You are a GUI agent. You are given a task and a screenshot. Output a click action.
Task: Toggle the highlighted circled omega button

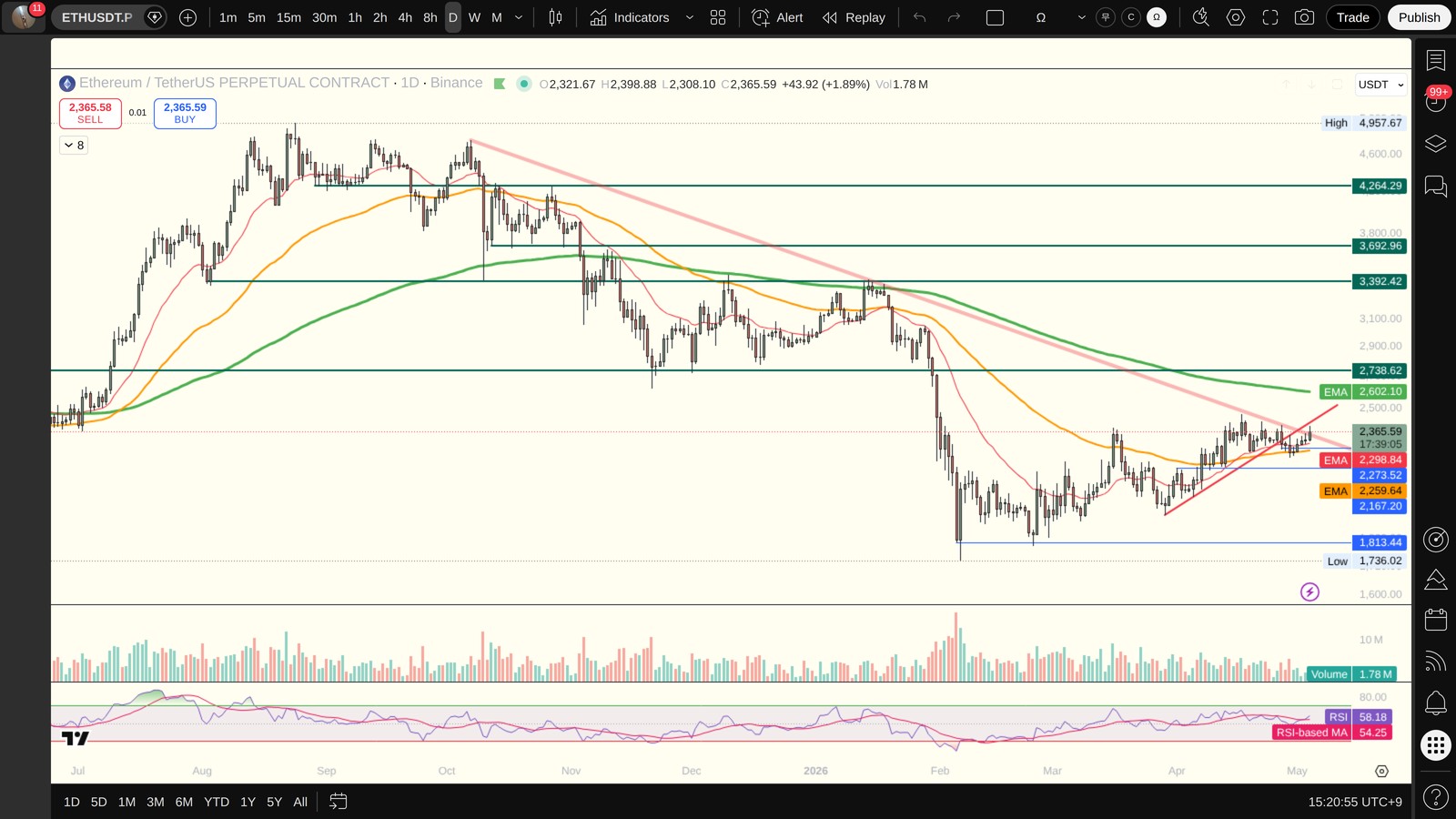pos(1157,17)
